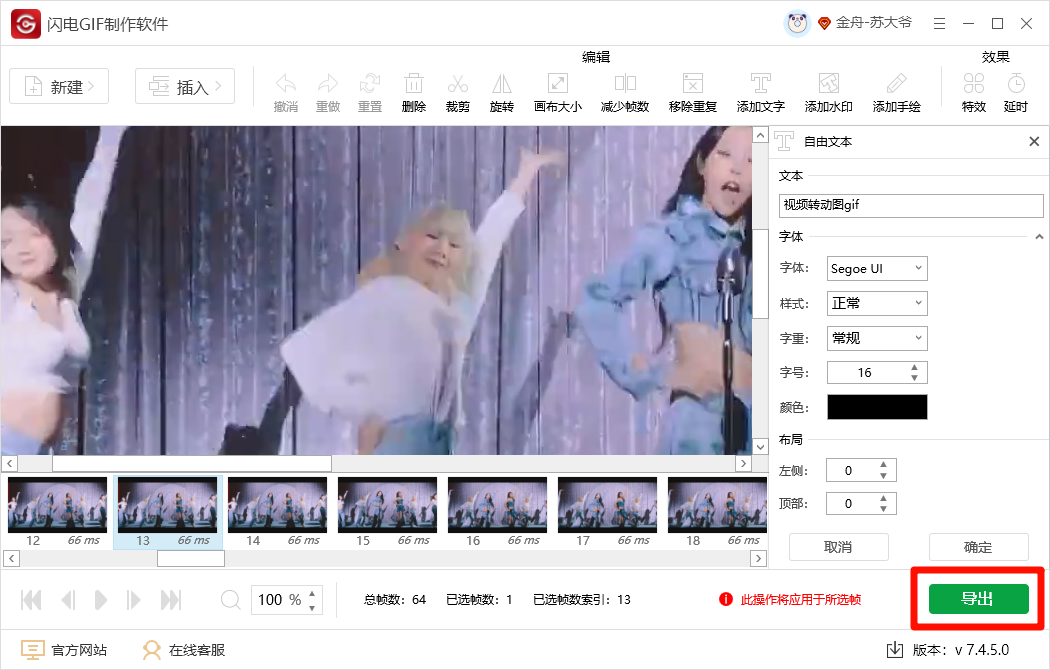Open the Insert (插入) dropdown button

tap(185, 86)
